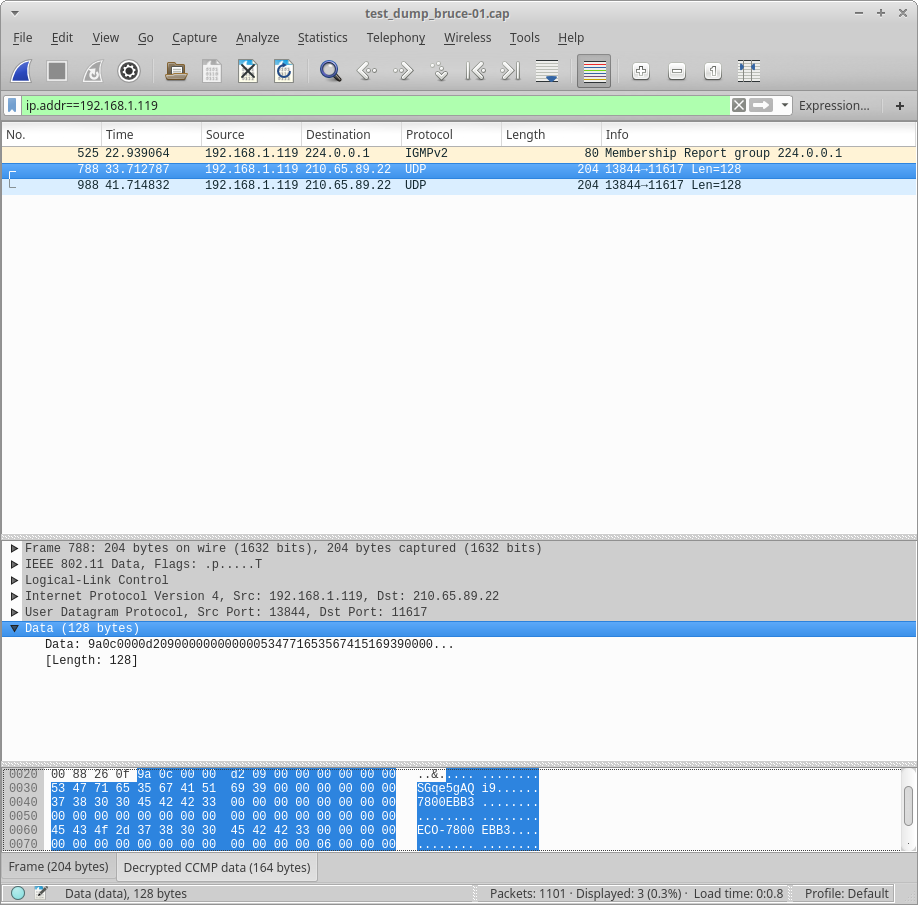Zoom in the main window text

coord(641,71)
